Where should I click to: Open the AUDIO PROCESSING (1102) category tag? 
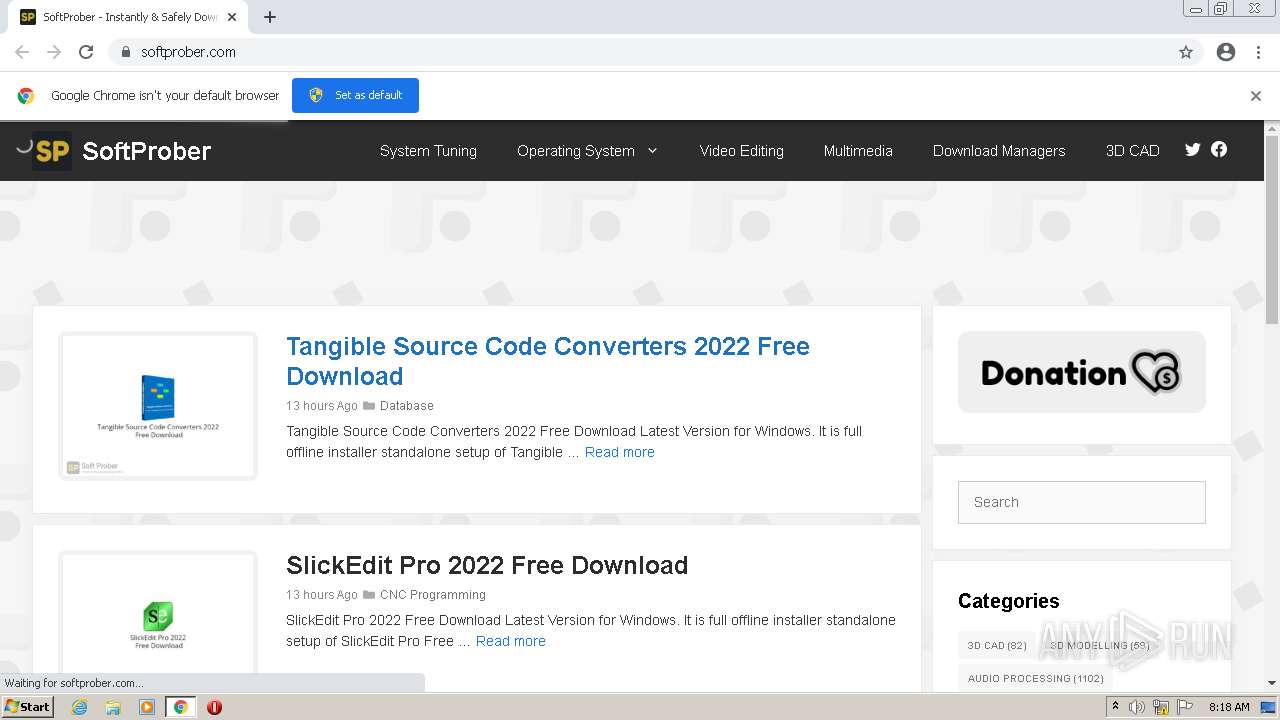(x=1036, y=678)
